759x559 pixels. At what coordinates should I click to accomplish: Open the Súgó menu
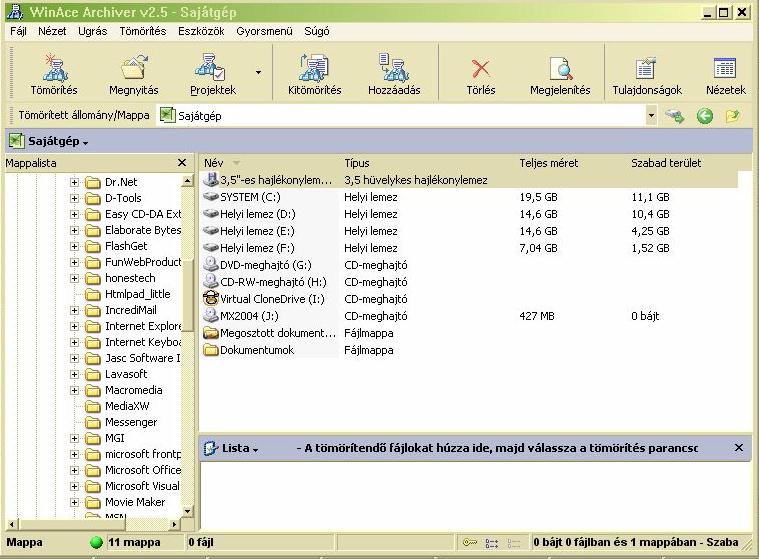click(x=317, y=31)
